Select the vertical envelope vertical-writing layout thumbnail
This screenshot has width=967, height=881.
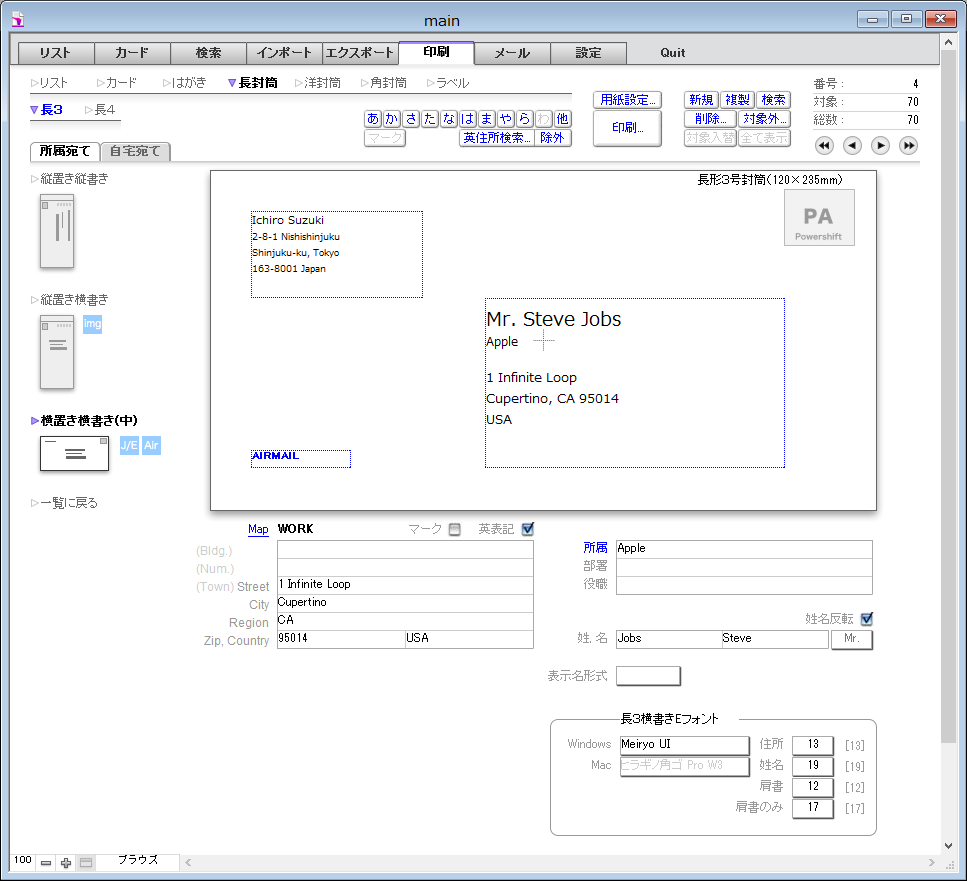point(57,231)
